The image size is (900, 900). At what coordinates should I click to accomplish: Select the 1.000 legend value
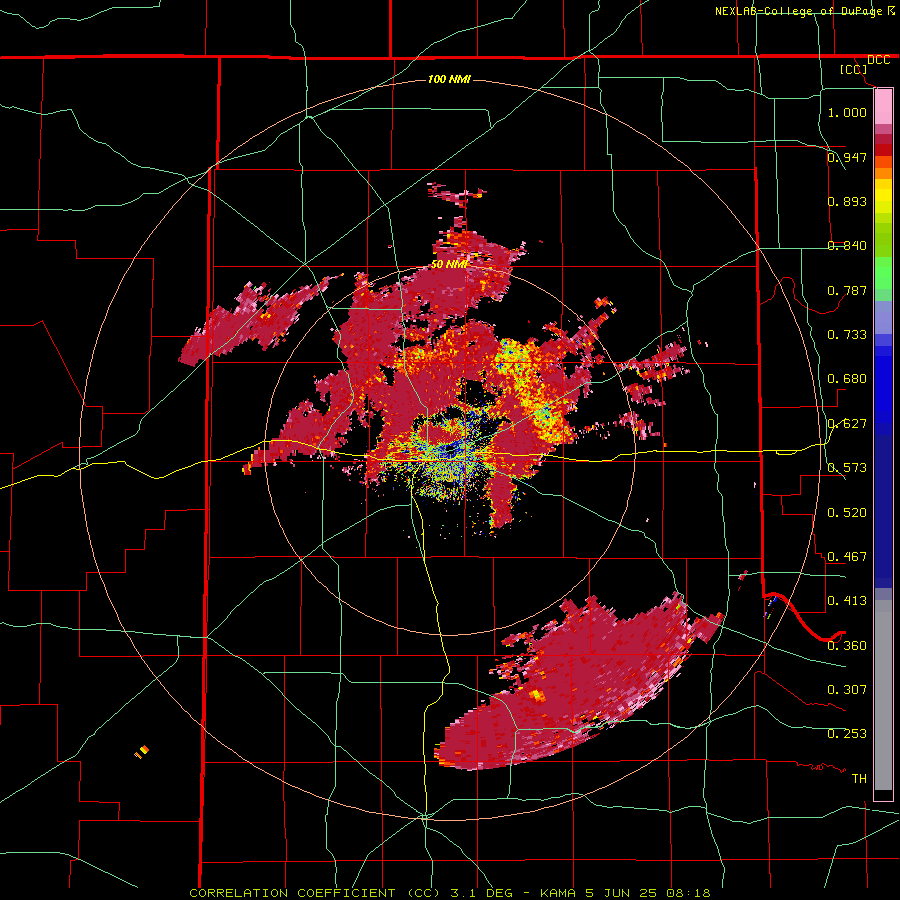coord(847,112)
